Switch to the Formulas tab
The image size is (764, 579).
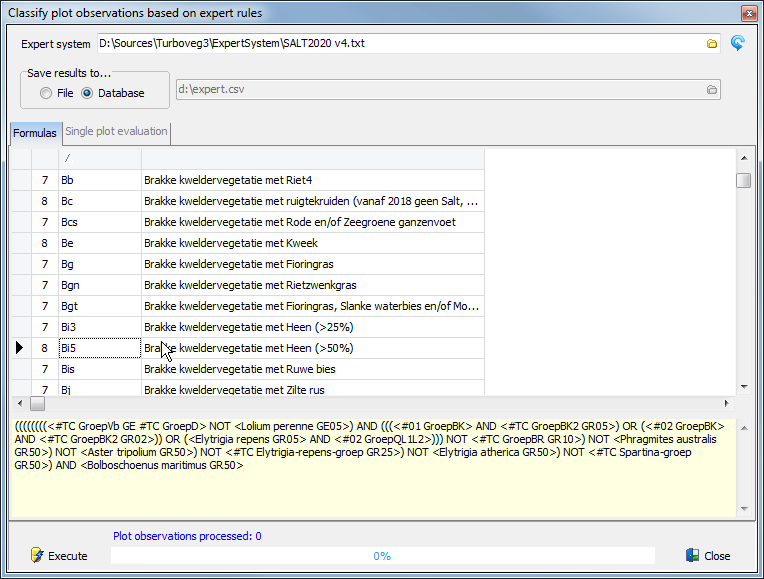pyautogui.click(x=34, y=133)
